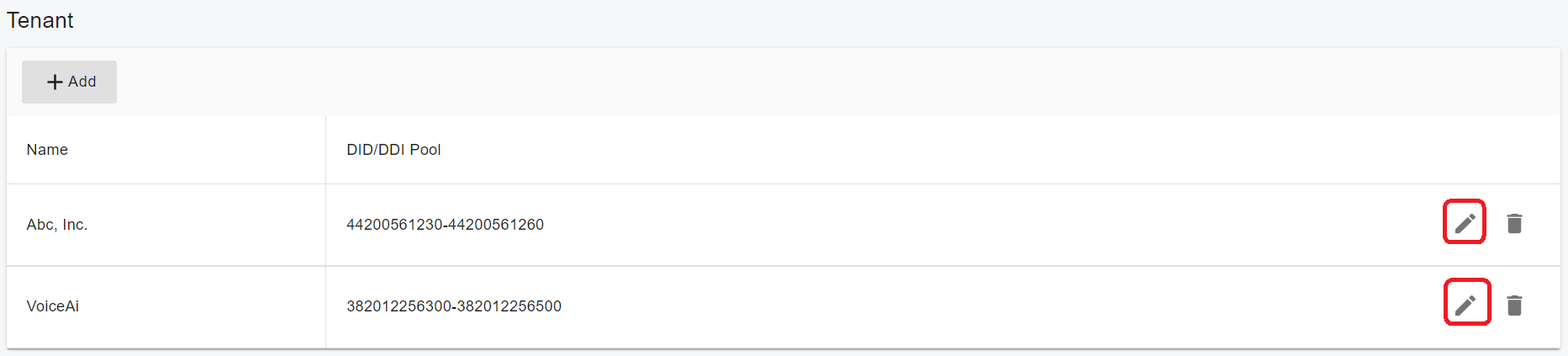Click the DID/DDI Pool column header
Image resolution: width=1568 pixels, height=356 pixels.
[393, 150]
